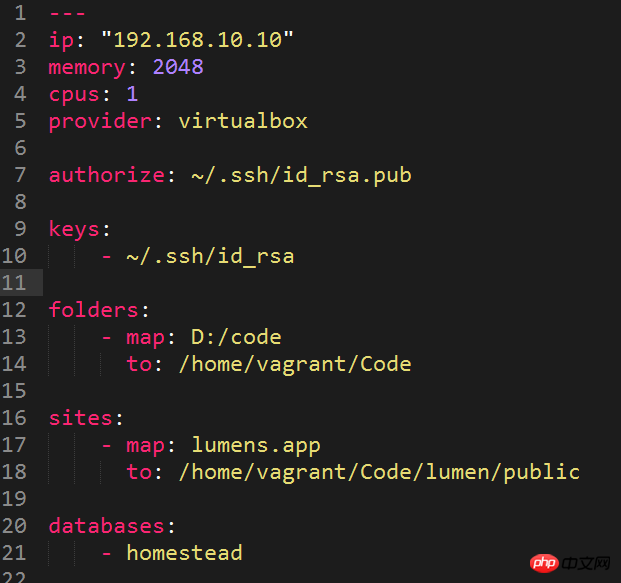The height and width of the screenshot is (583, 621).
Task: Click the databases key name
Action: (x=106, y=525)
